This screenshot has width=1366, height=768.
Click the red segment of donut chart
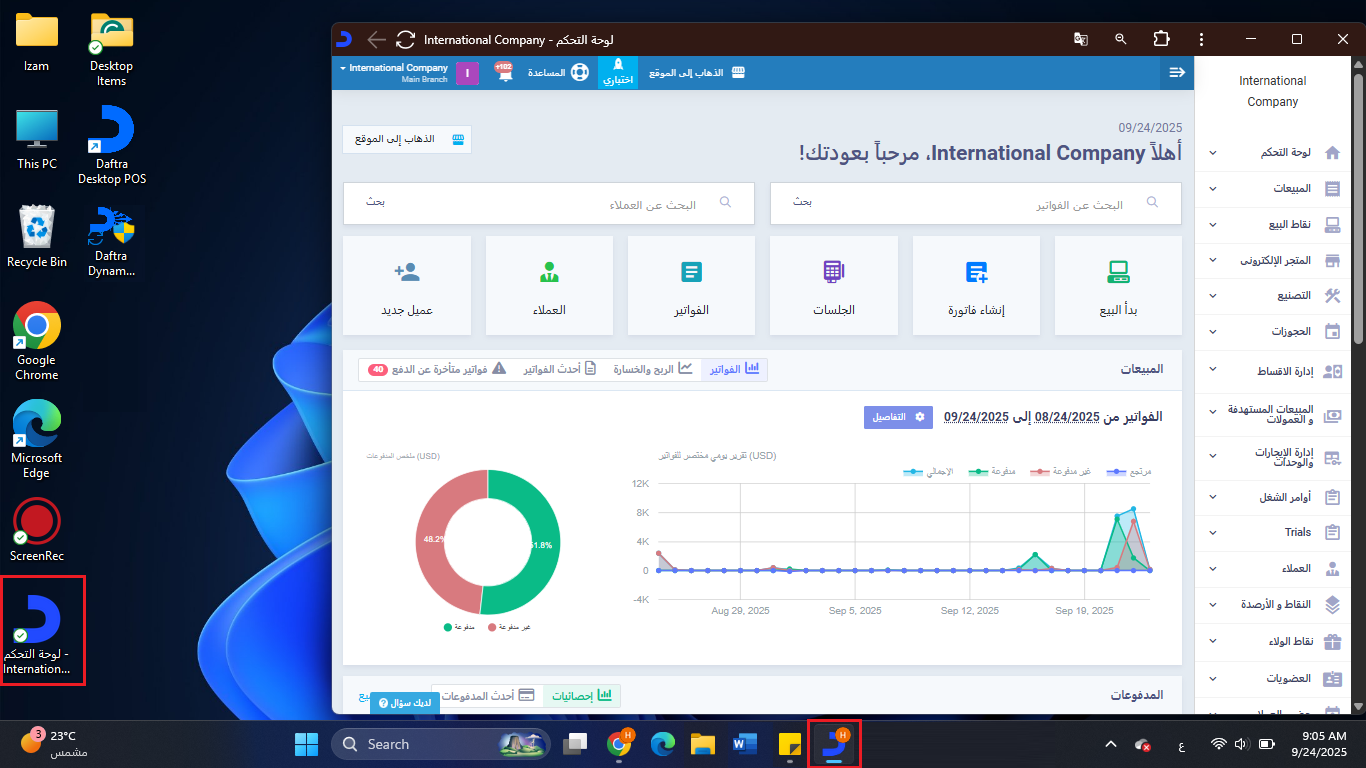[429, 540]
